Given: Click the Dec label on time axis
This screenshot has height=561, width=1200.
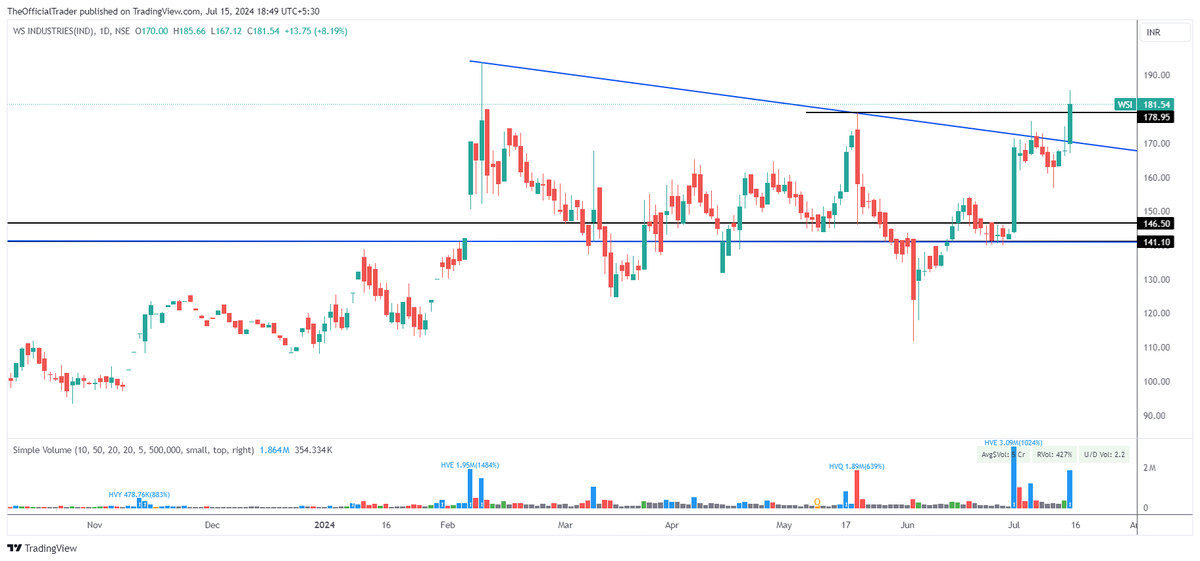Looking at the screenshot, I should tap(212, 524).
